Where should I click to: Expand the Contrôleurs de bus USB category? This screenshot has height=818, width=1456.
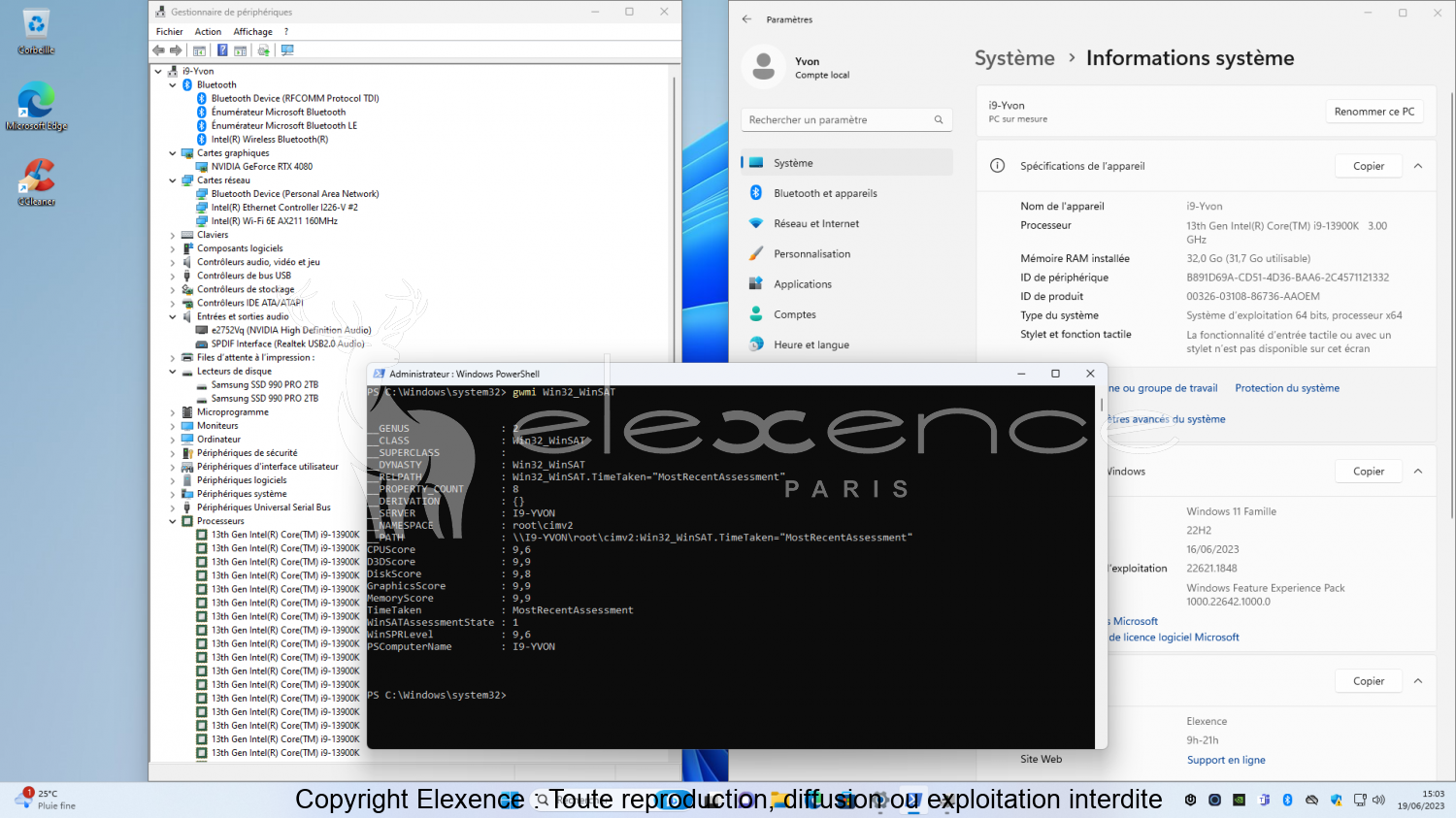(173, 276)
